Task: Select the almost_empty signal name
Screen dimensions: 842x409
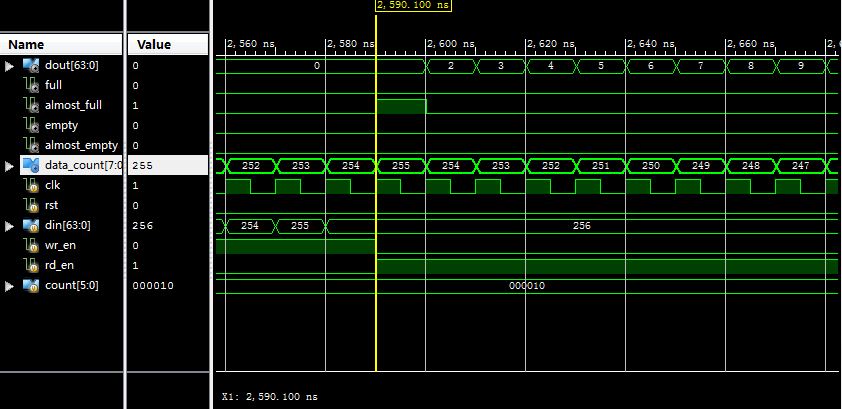Action: pos(81,145)
